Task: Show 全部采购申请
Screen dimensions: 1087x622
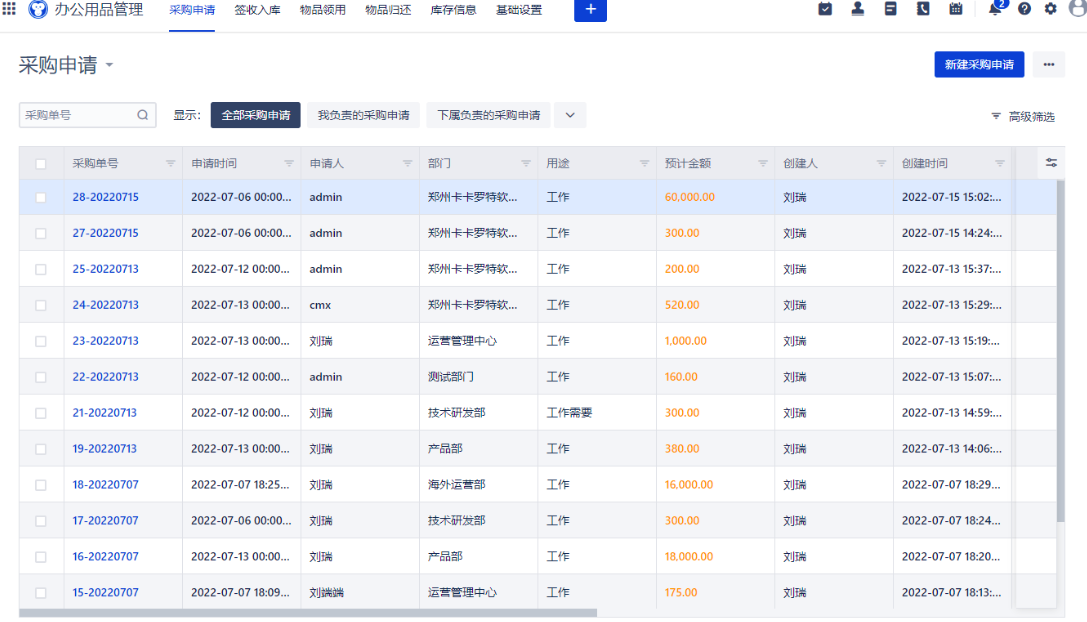Action: [x=255, y=115]
